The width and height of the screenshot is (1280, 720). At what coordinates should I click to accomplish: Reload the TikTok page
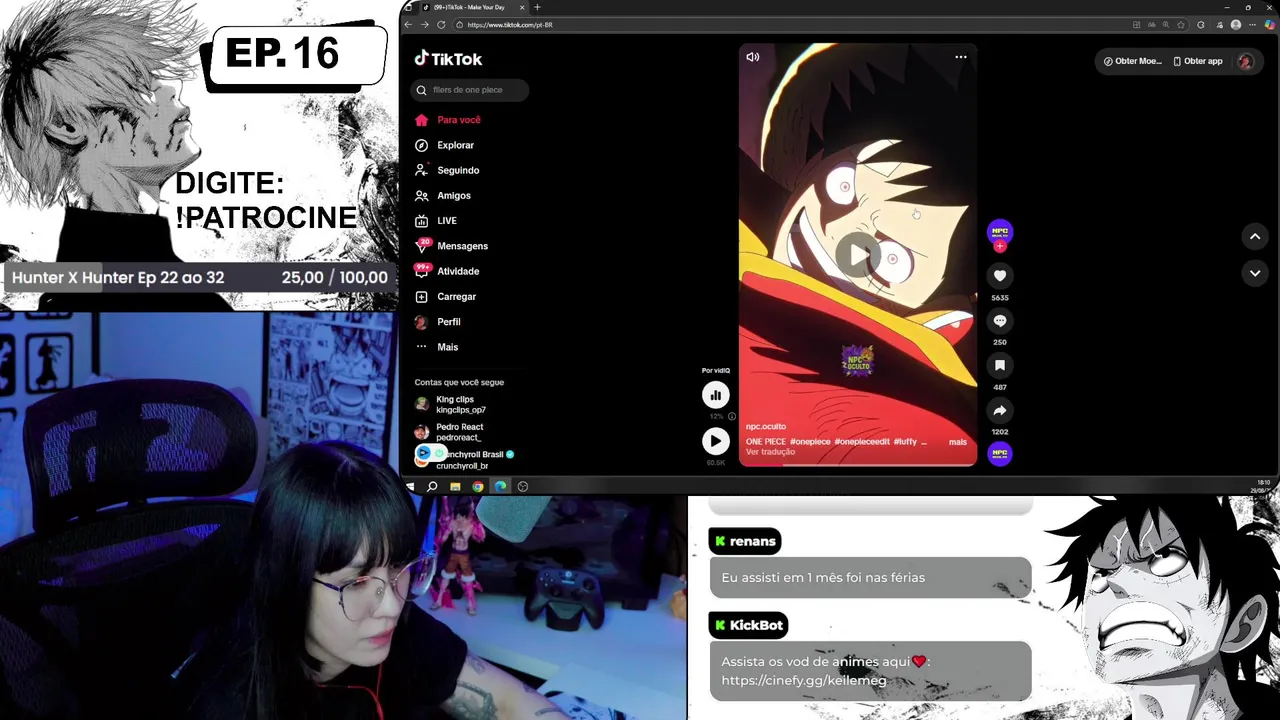pyautogui.click(x=441, y=25)
